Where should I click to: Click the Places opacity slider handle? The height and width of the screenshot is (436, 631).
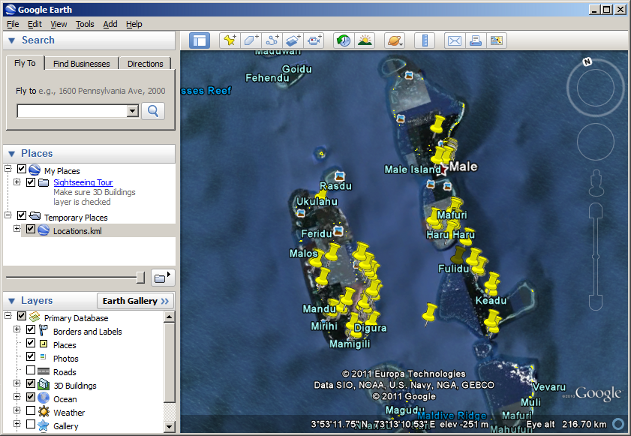140,277
